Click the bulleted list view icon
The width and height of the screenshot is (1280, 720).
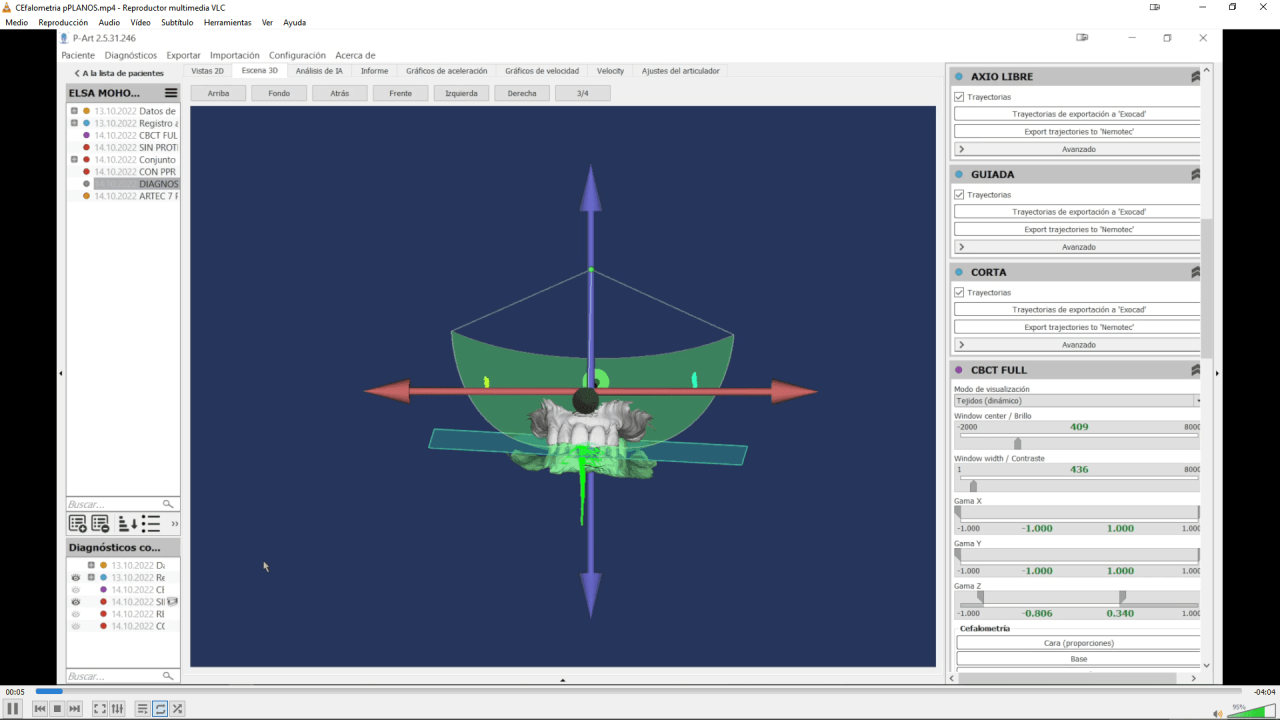(151, 523)
